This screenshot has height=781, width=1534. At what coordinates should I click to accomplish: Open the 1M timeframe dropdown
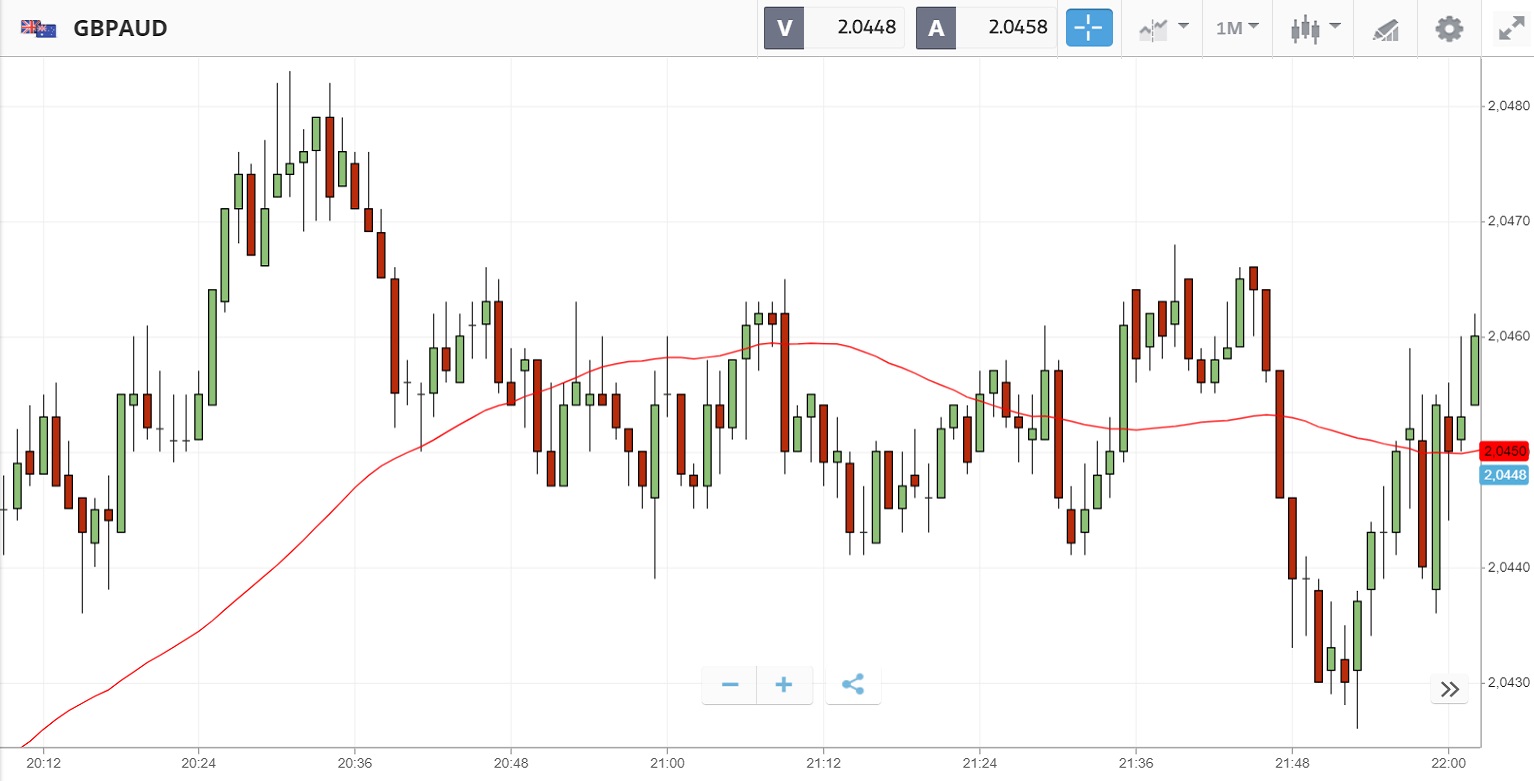click(1237, 28)
